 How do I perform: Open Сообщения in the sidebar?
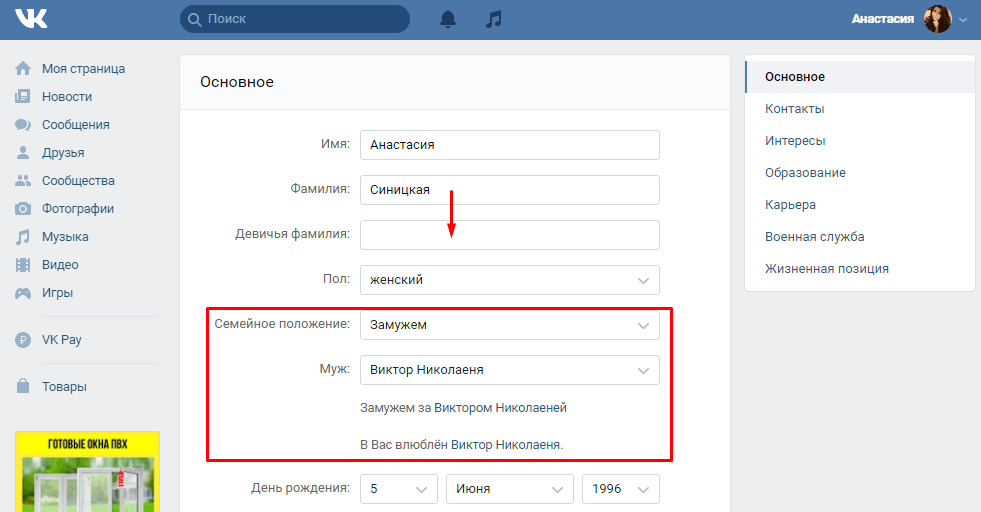pyautogui.click(x=76, y=125)
